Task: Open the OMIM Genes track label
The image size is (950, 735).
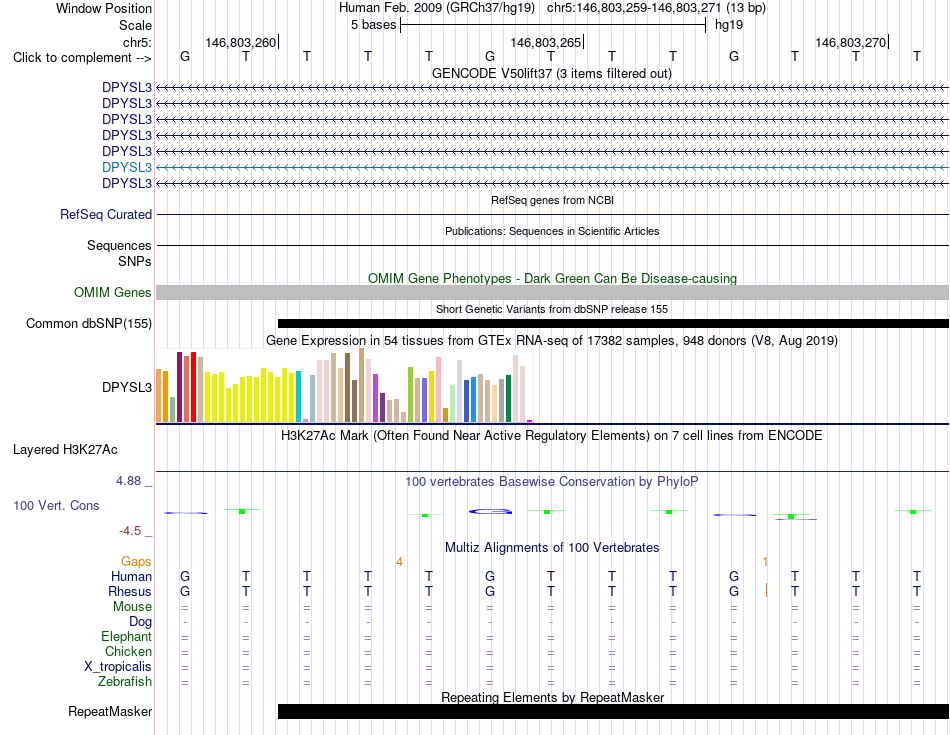Action: [112, 292]
